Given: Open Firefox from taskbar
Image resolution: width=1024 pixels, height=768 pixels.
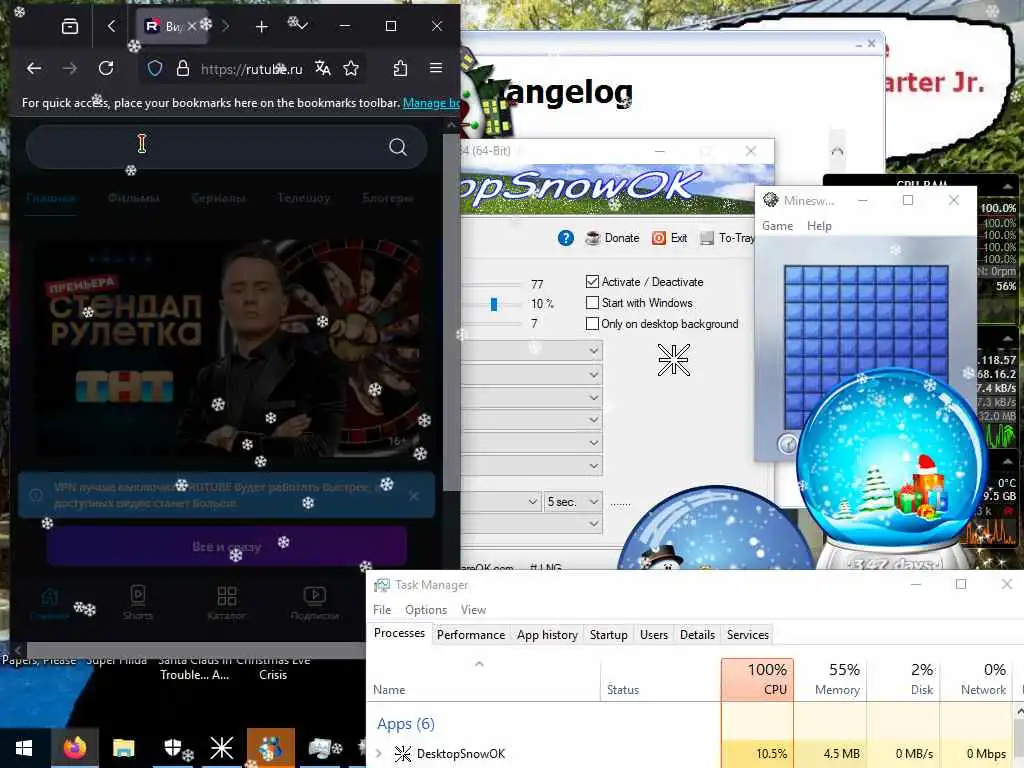Looking at the screenshot, I should click(74, 748).
